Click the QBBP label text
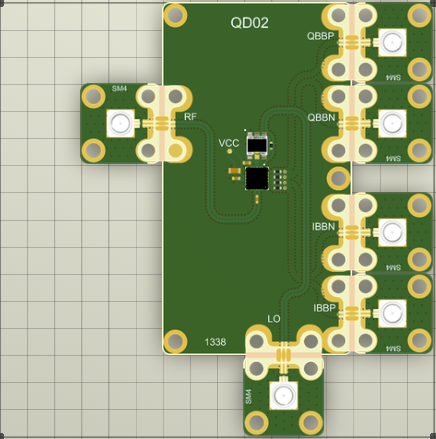 [x=320, y=36]
